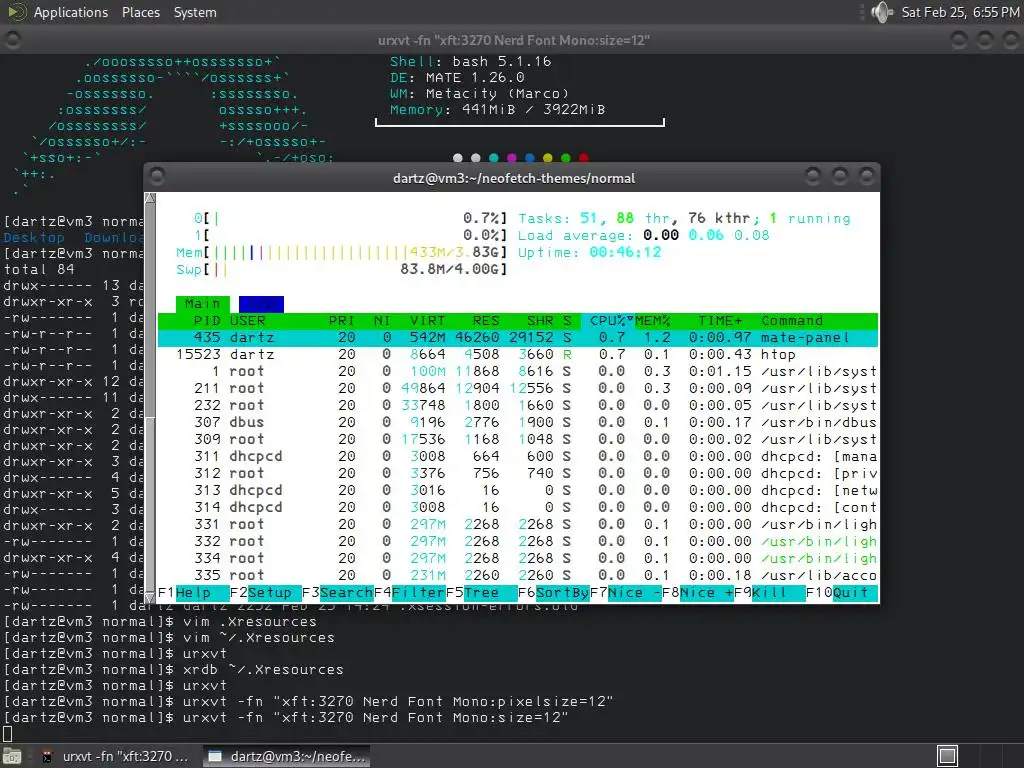The width and height of the screenshot is (1024, 768).
Task: Click the Mem usage meter bar in htop
Action: coord(342,253)
